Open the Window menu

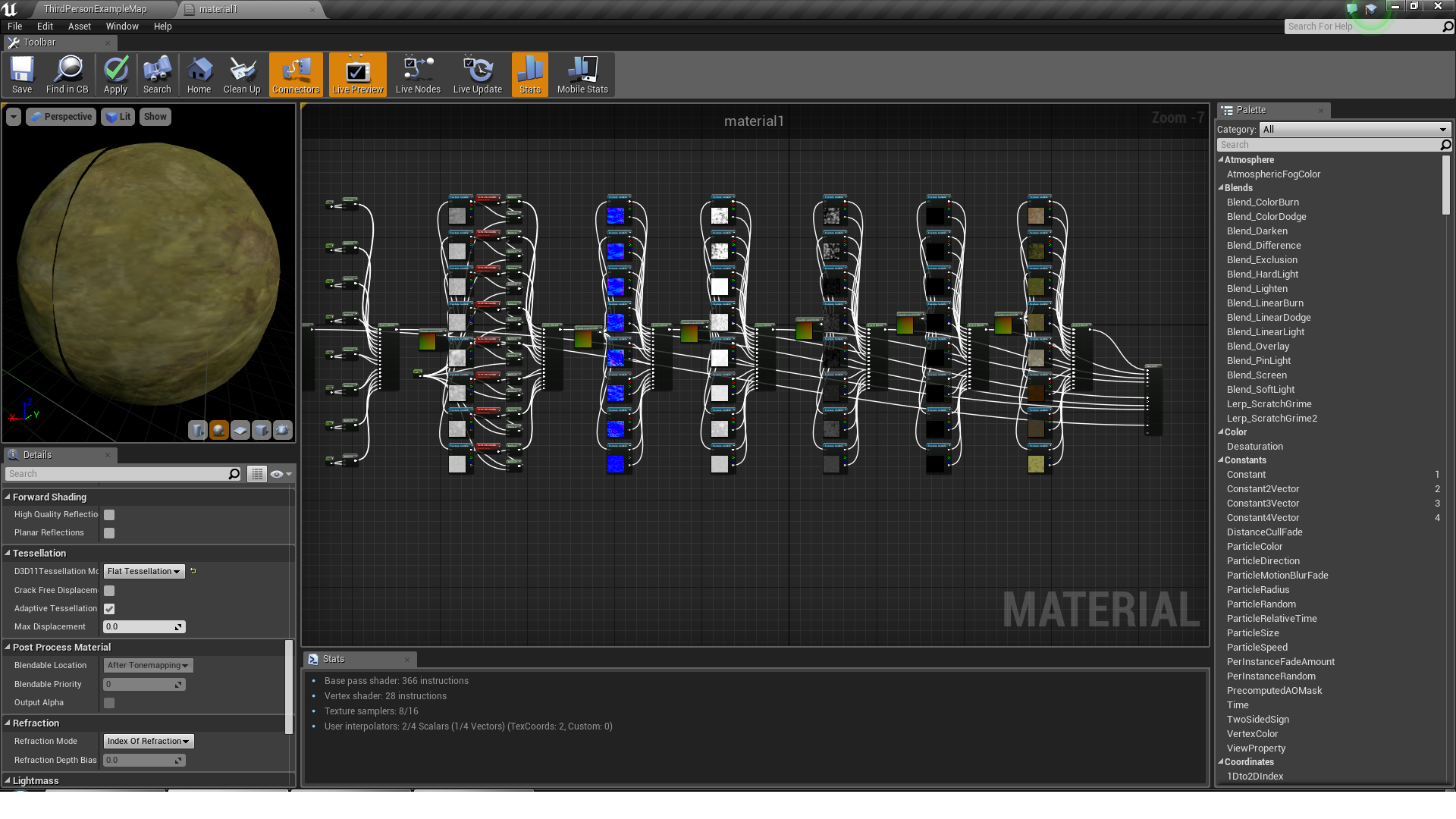click(122, 27)
